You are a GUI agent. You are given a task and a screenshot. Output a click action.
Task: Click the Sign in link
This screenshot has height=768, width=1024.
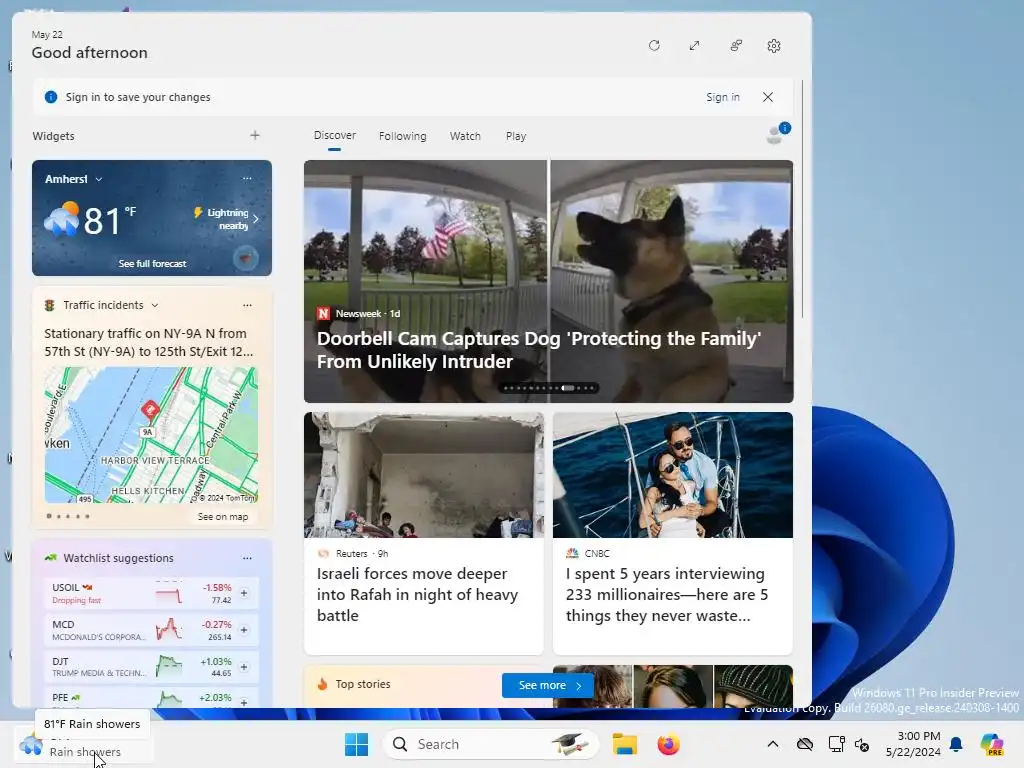pyautogui.click(x=723, y=97)
